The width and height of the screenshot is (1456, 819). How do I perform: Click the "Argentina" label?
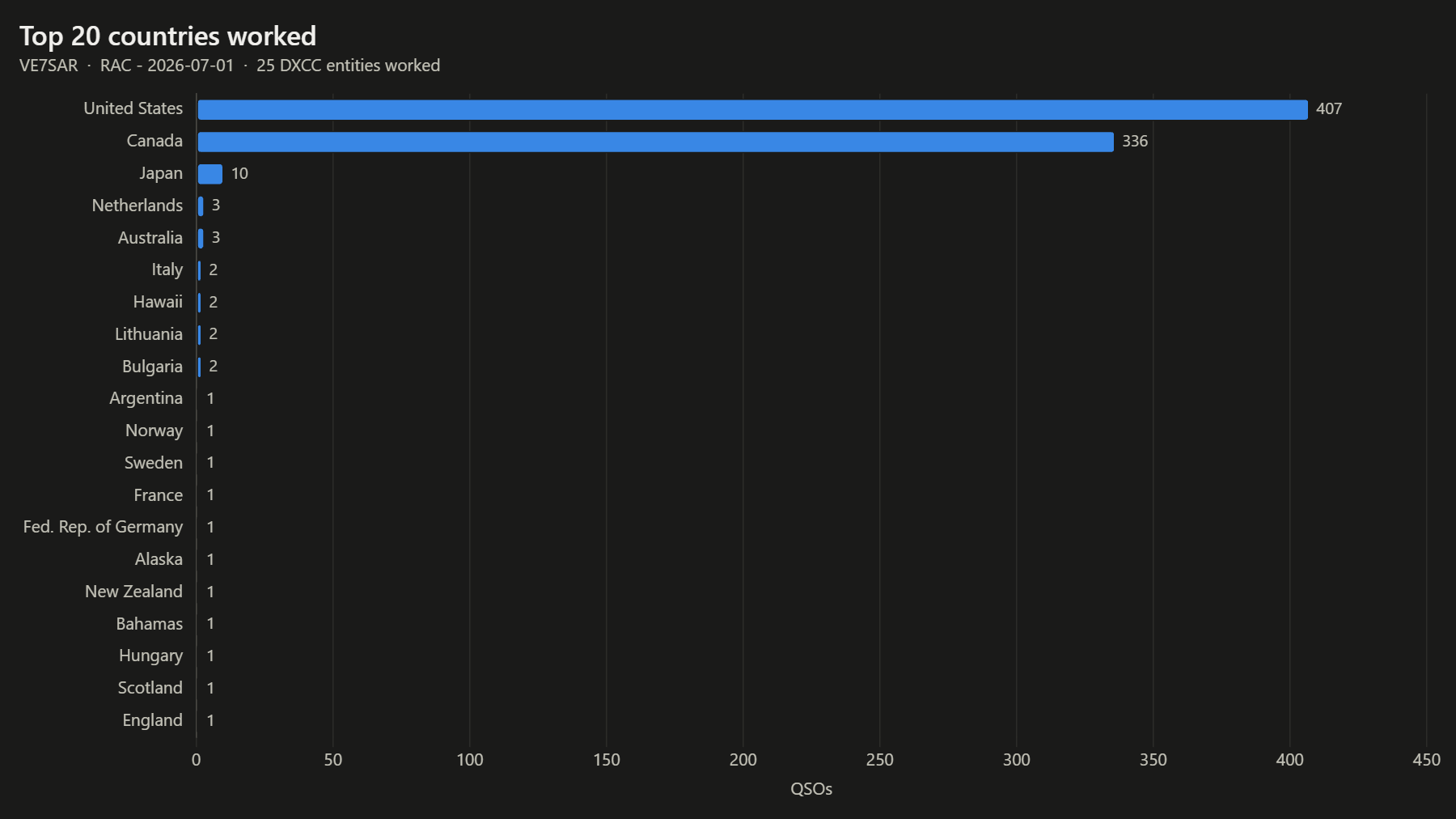146,398
